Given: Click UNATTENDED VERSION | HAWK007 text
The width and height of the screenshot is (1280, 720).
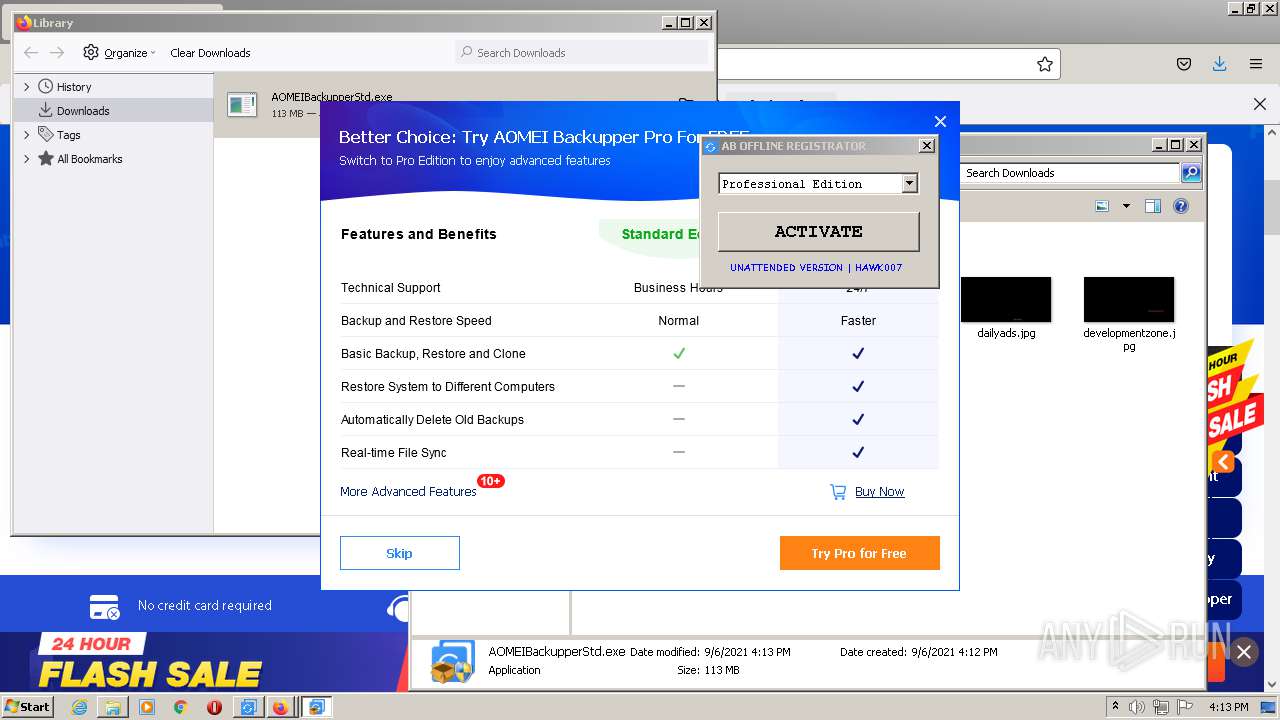Looking at the screenshot, I should click(x=816, y=268).
